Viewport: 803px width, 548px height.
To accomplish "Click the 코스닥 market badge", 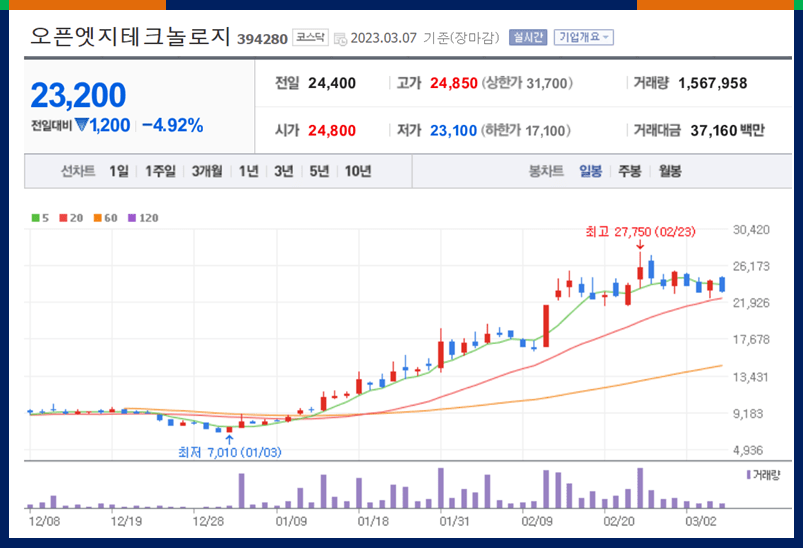I will pyautogui.click(x=310, y=37).
